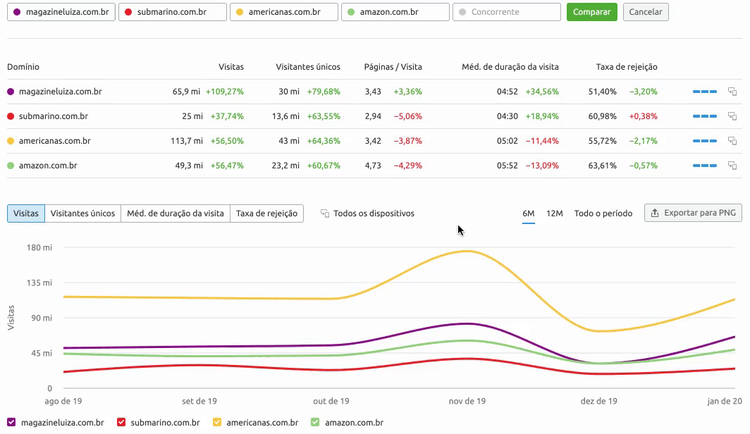Click blue trend bars in magazineluiza.com.br row
This screenshot has height=434, width=750.
tap(705, 91)
